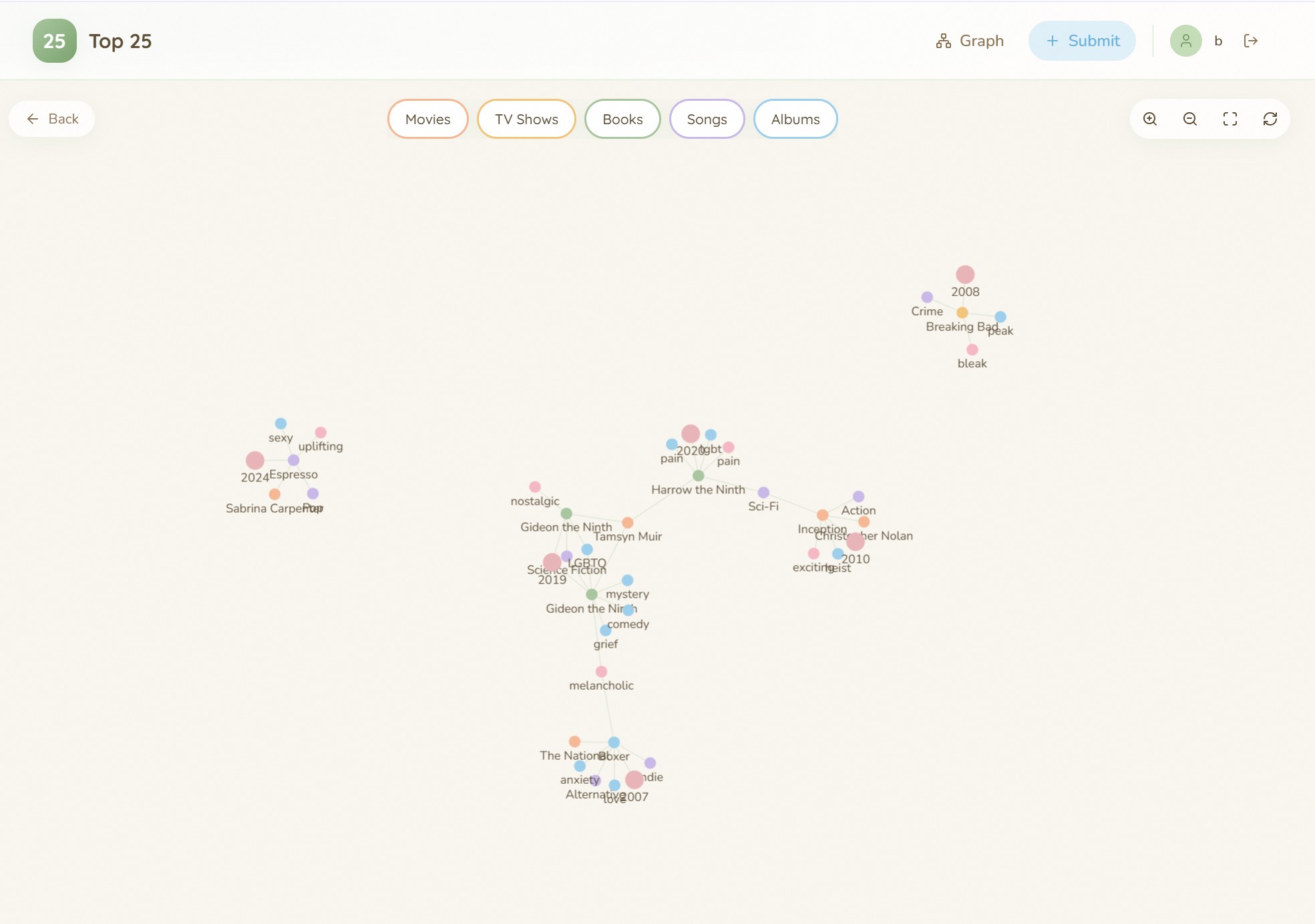Toggle the Books filter chip
Screen dimensions: 1315x924
coord(622,119)
